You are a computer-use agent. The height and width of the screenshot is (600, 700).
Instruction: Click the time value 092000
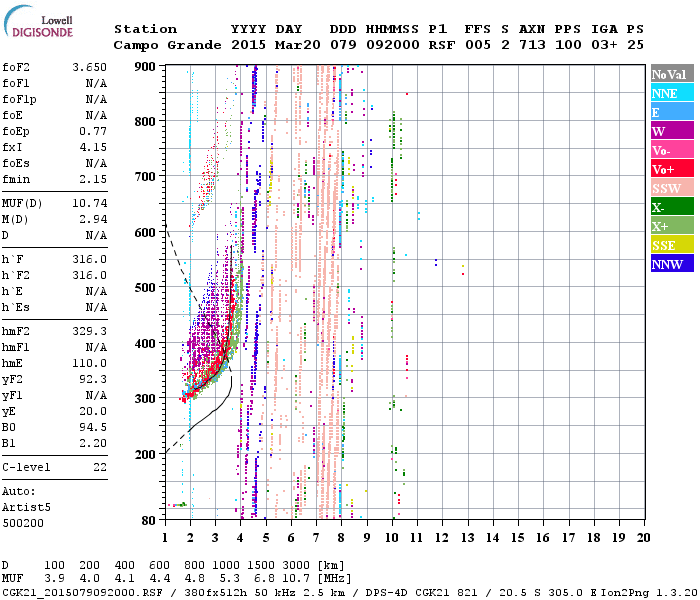pos(393,45)
